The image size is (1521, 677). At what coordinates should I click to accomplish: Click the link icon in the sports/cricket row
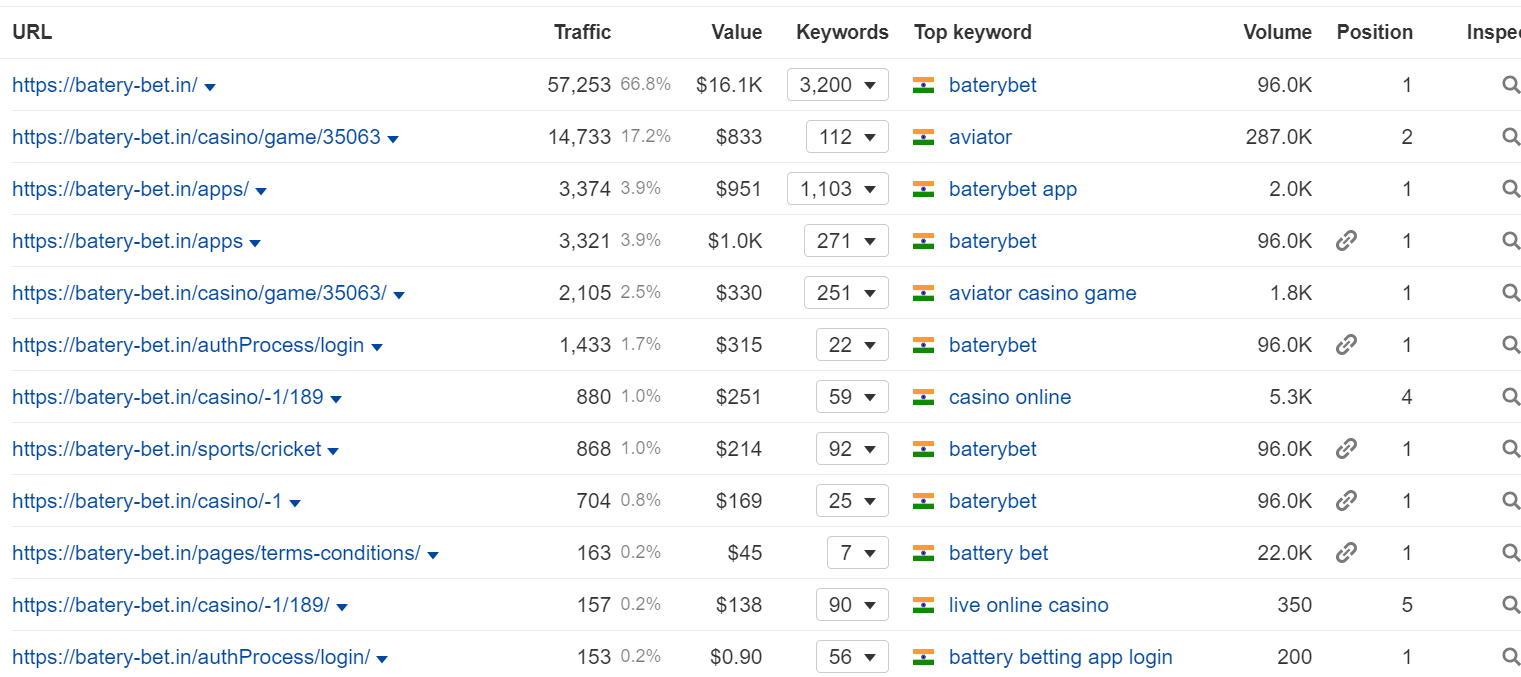pos(1346,449)
